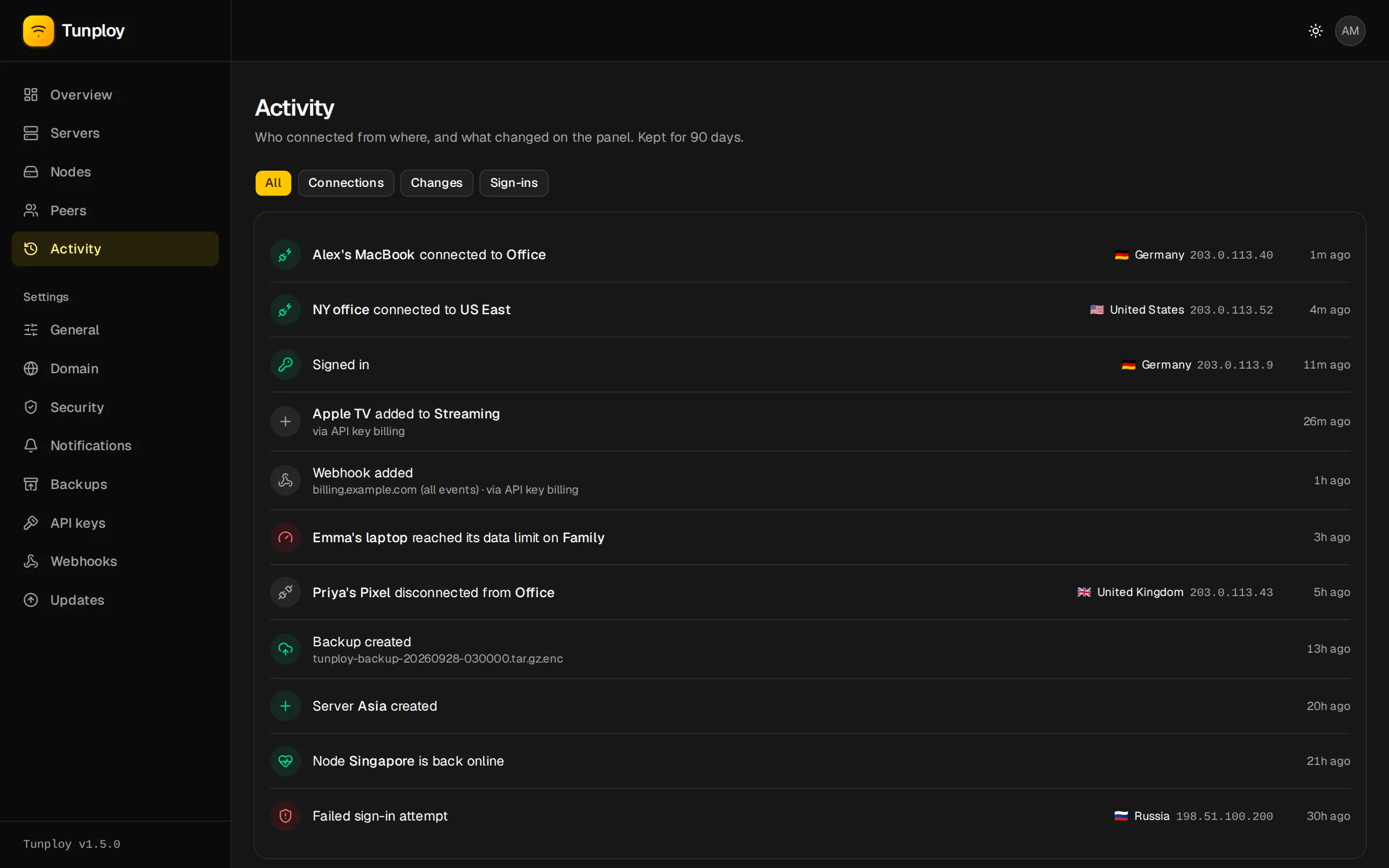Click the key icon beside Signed in

coord(285,365)
